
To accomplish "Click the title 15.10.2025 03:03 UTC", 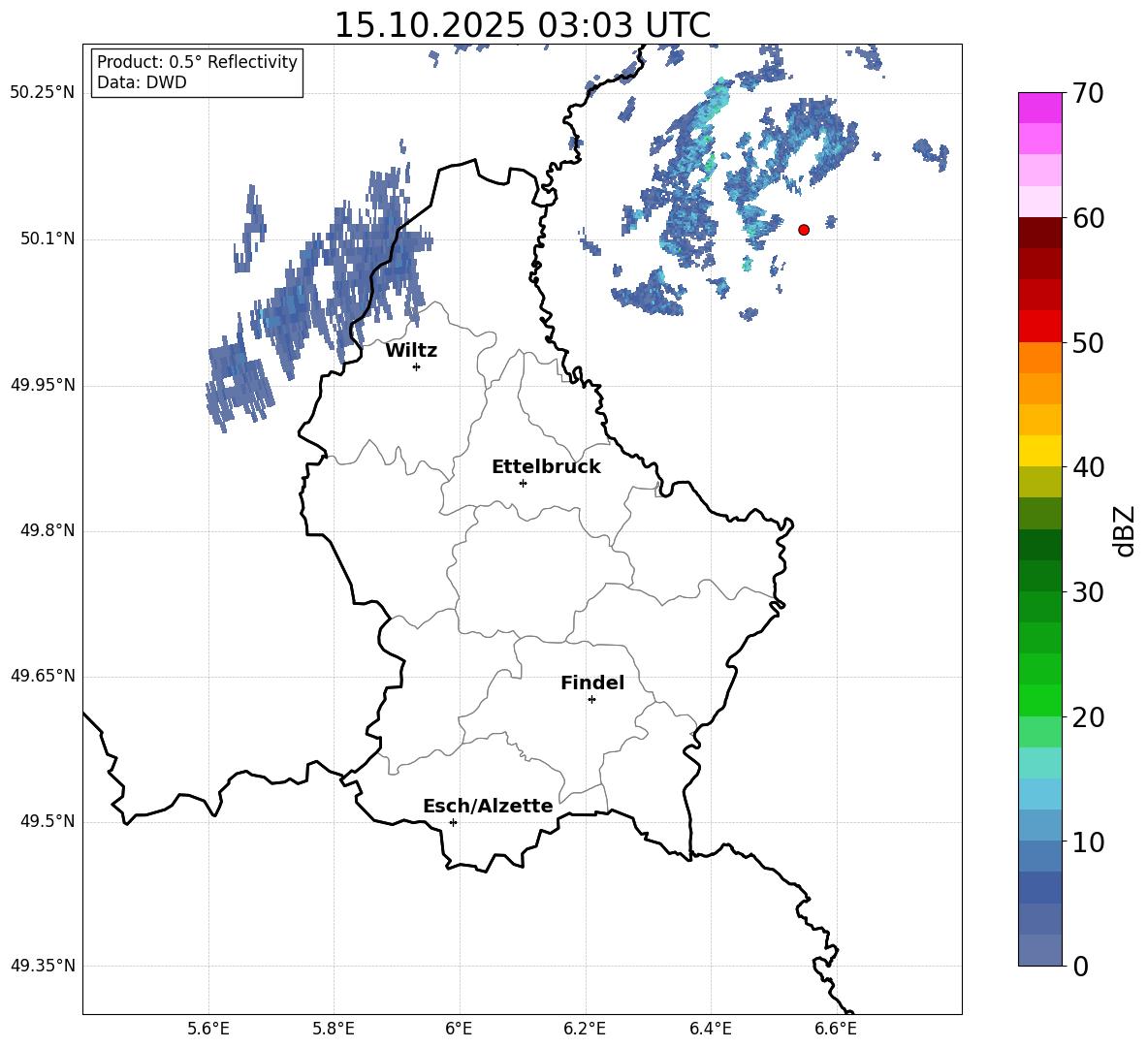I will tap(523, 25).
